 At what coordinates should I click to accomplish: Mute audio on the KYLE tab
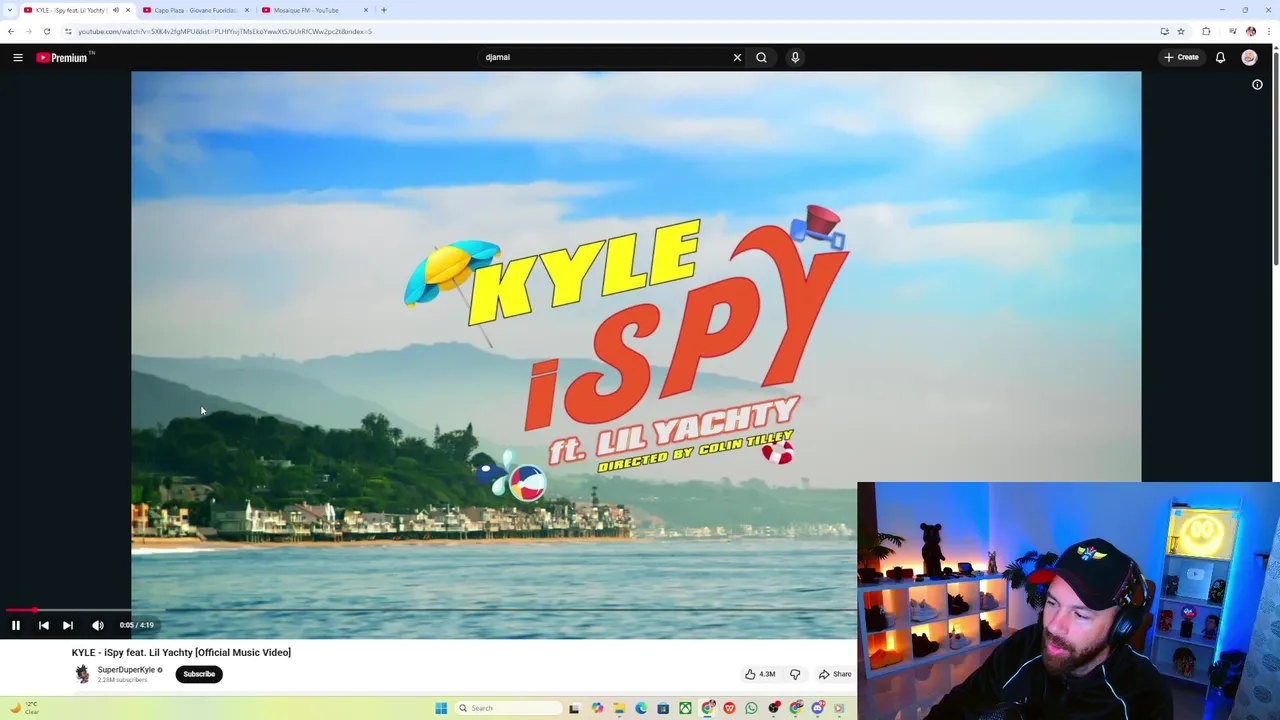point(115,10)
